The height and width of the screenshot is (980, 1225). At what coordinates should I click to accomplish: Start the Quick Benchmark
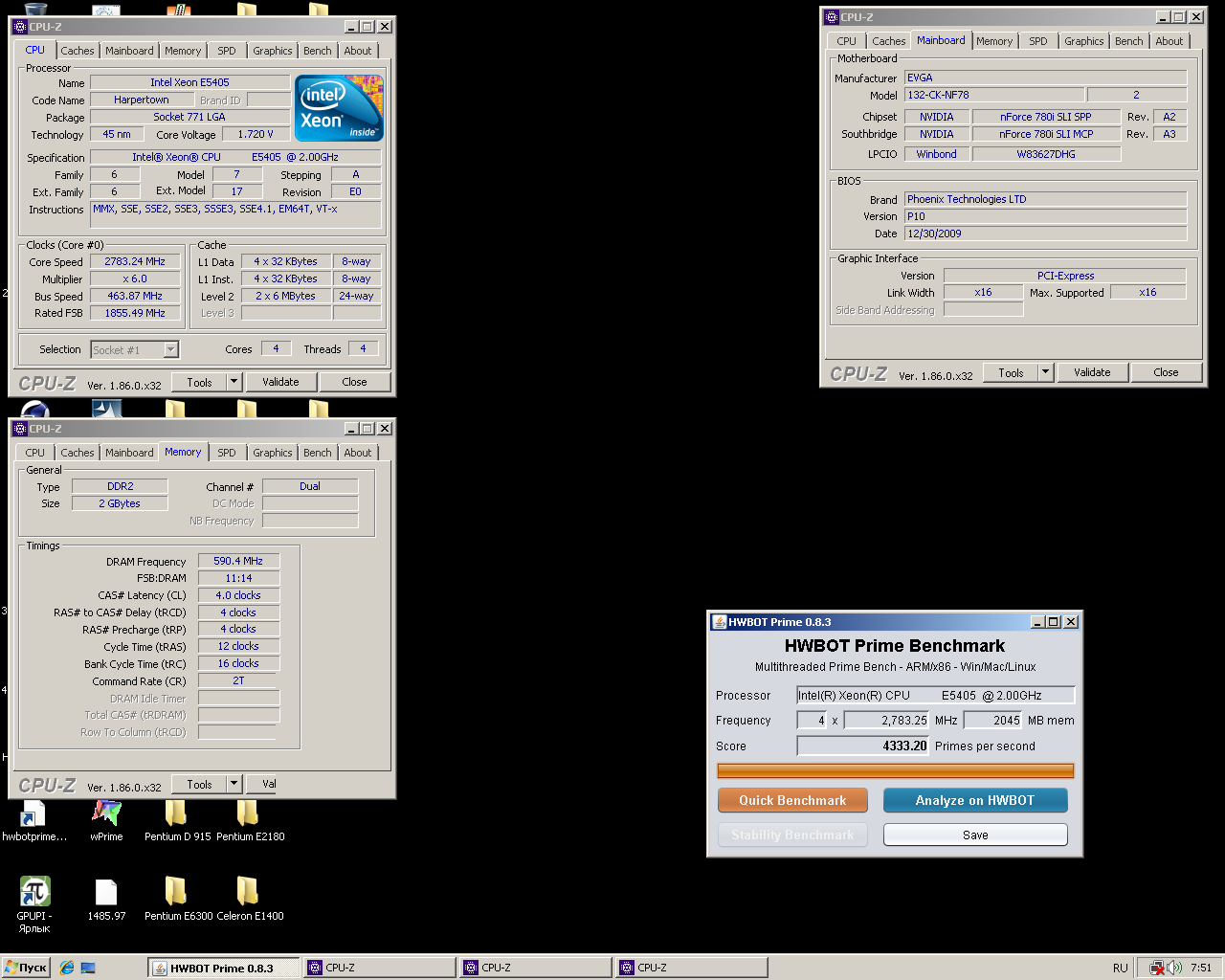(x=792, y=800)
